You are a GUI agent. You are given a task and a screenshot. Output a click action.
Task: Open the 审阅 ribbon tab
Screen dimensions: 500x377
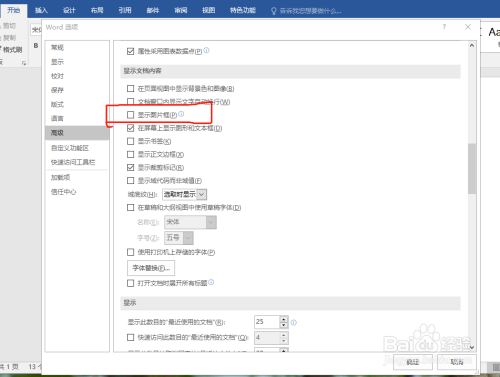[181, 10]
